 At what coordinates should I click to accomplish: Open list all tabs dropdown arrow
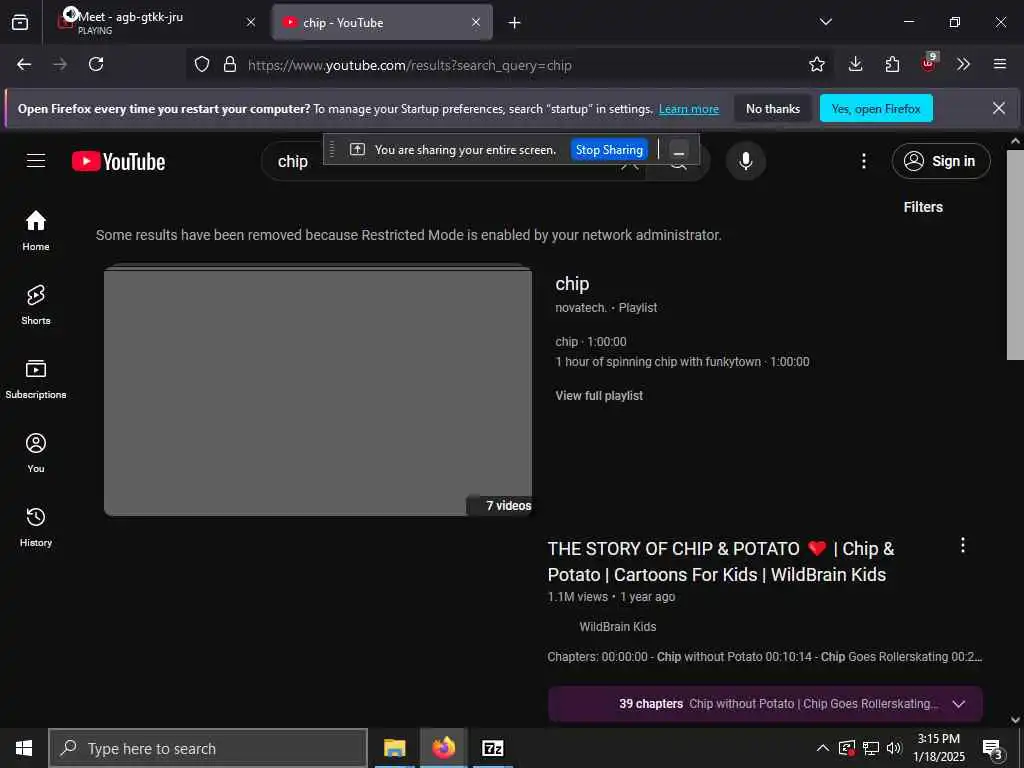tap(825, 22)
